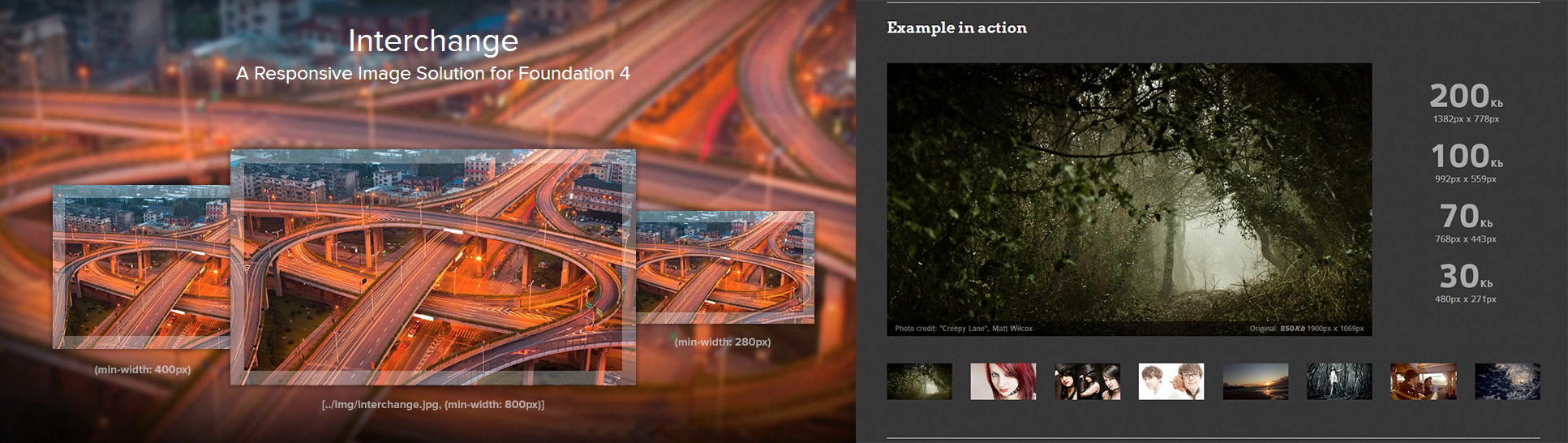This screenshot has height=443, width=1568.
Task: Choose the warm orange interior thumbnail
Action: click(x=1424, y=381)
